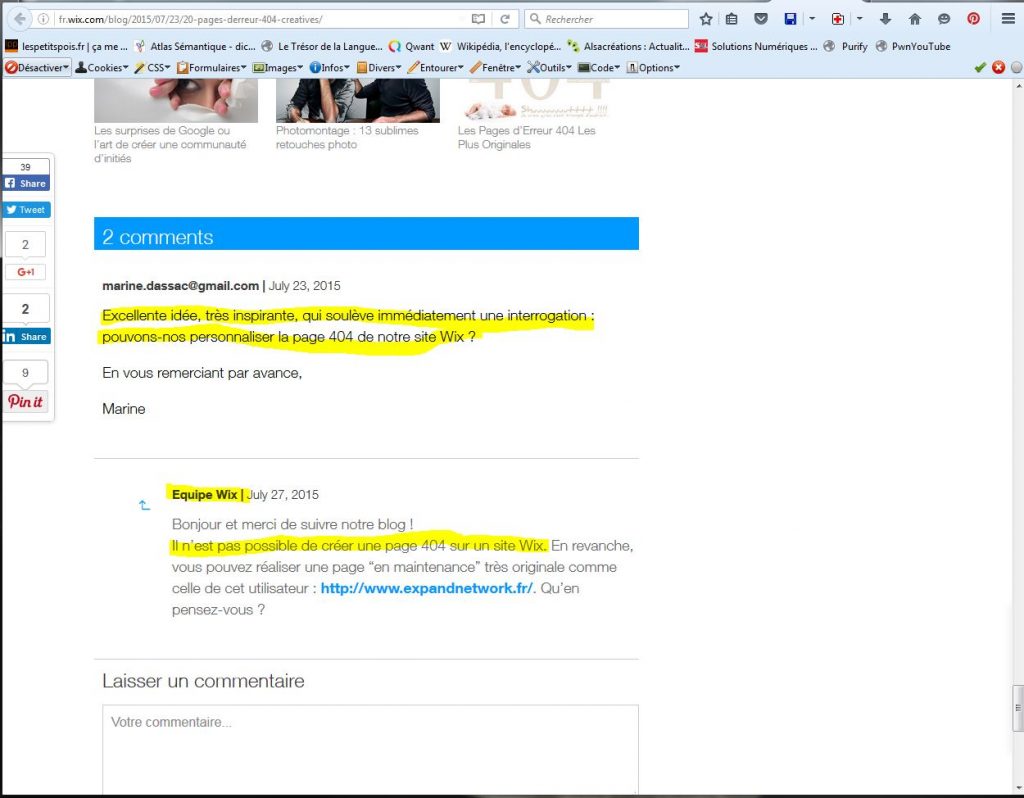Click the red error cross icon in developer toolbar

(x=999, y=67)
